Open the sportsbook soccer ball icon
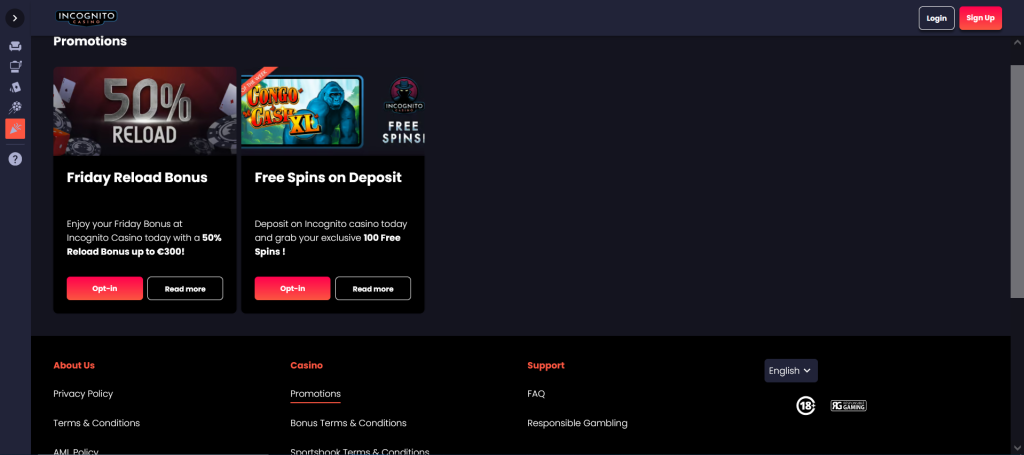This screenshot has height=455, width=1024. [x=15, y=107]
